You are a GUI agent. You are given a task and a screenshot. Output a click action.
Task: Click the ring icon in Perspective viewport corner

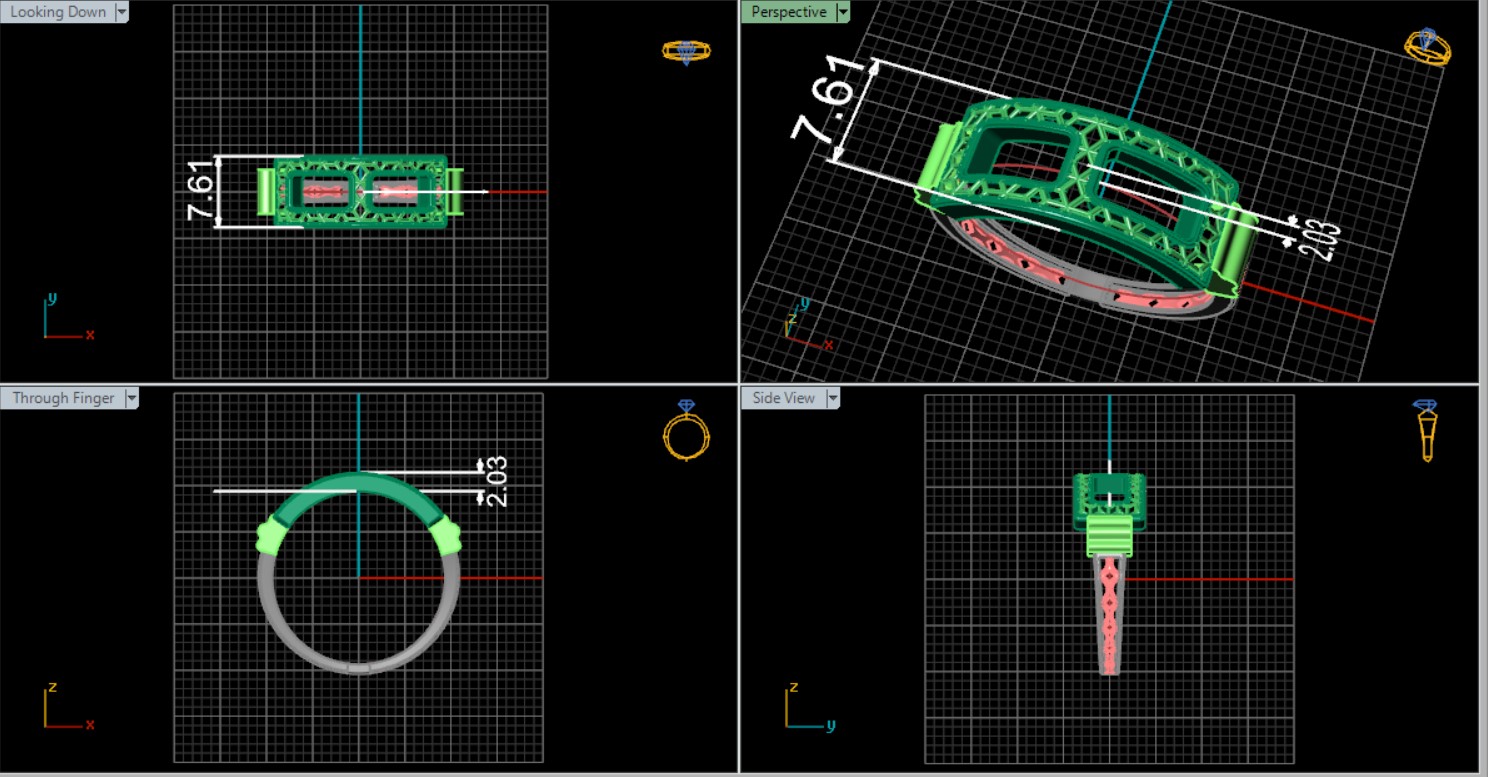[1427, 46]
